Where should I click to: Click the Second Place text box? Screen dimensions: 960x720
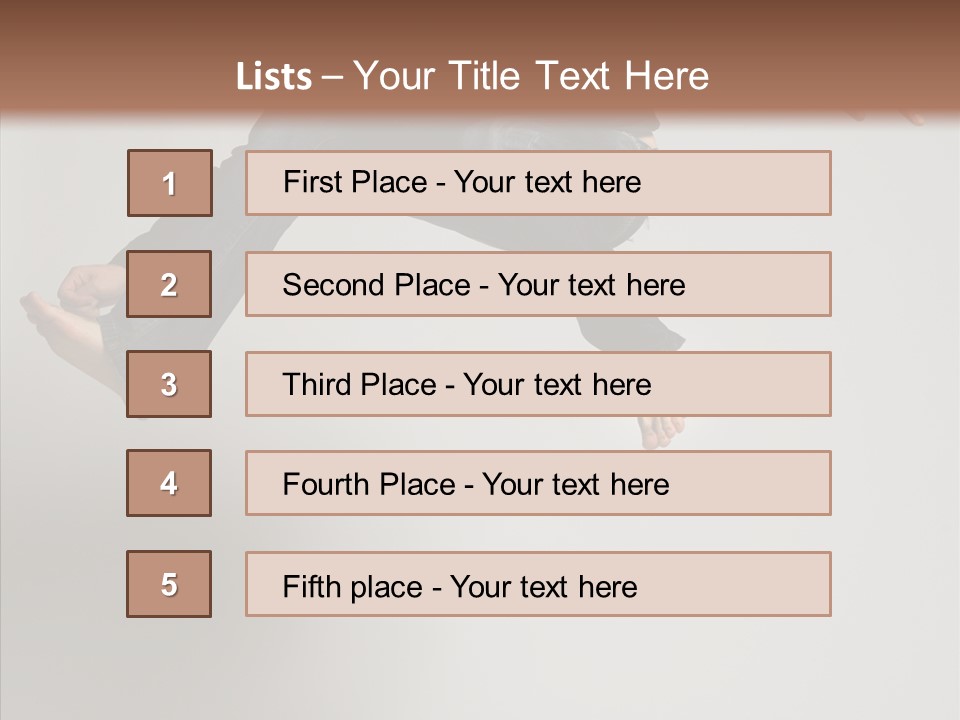(538, 284)
